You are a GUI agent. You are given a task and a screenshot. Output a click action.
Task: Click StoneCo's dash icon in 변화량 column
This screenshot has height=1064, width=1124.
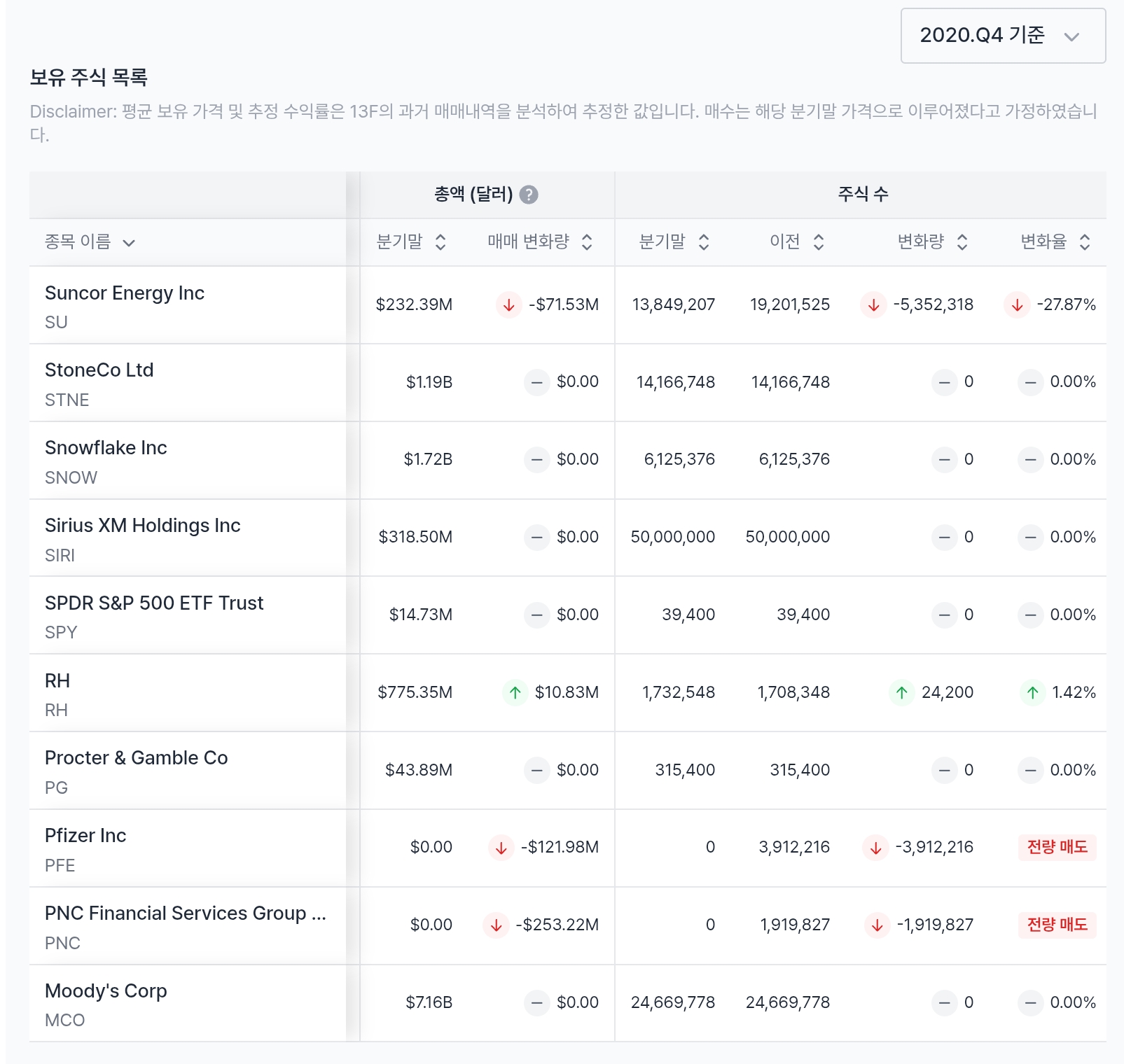(945, 382)
